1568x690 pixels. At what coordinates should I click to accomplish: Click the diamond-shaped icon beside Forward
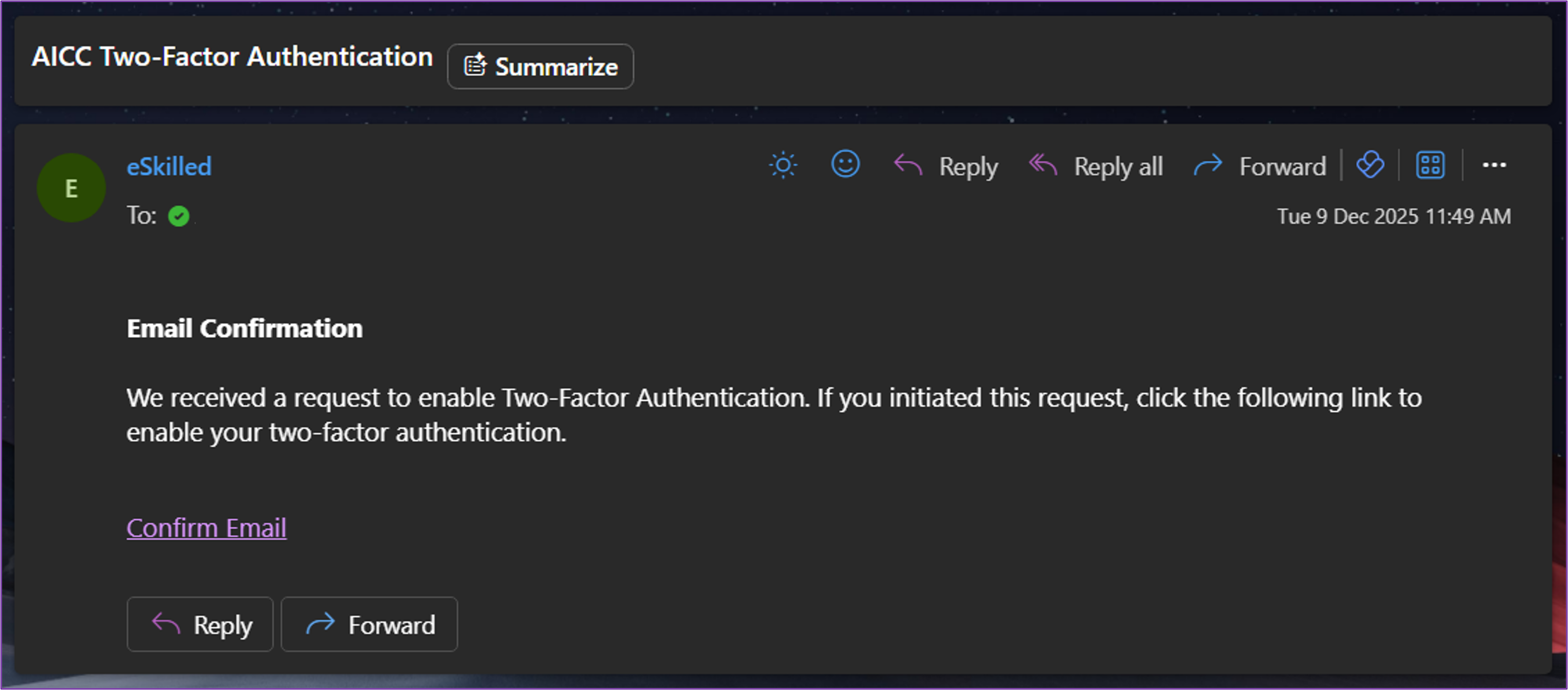point(1370,165)
